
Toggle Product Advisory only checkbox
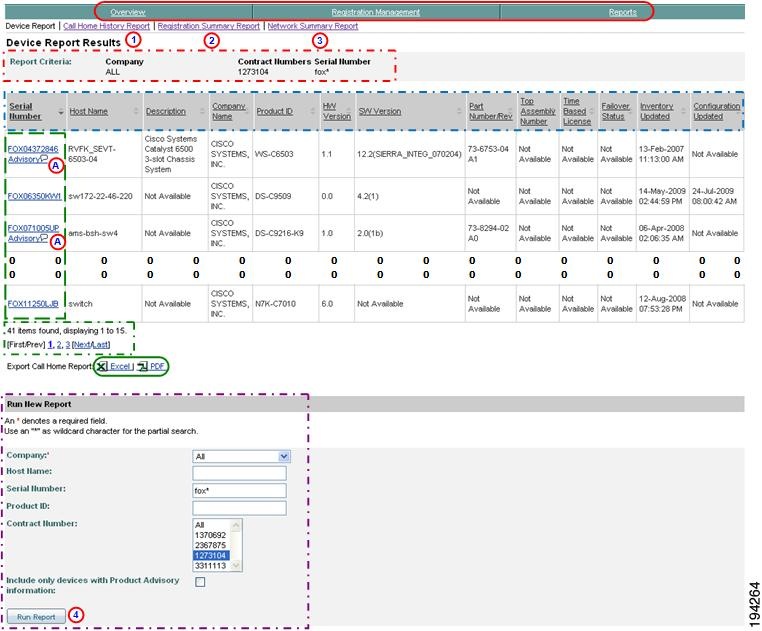tap(200, 582)
